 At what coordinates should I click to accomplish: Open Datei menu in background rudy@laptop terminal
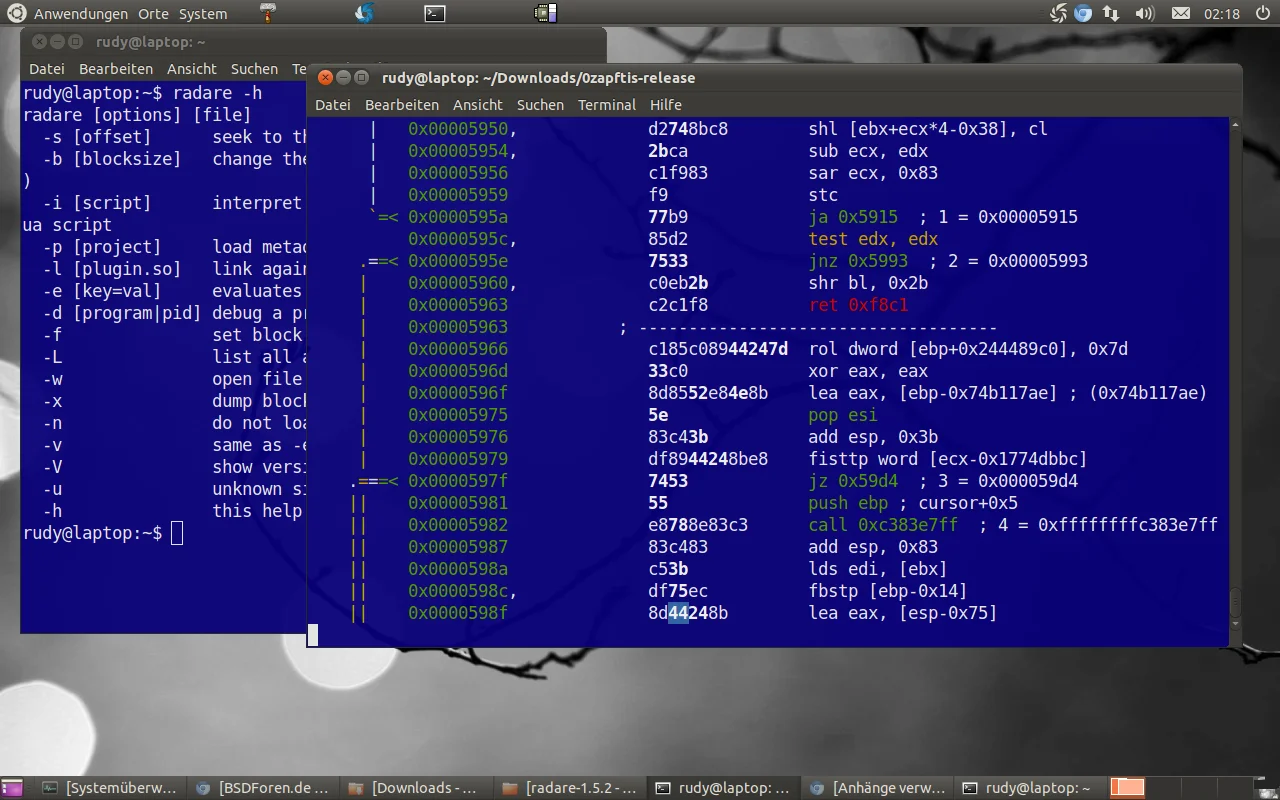pos(47,69)
